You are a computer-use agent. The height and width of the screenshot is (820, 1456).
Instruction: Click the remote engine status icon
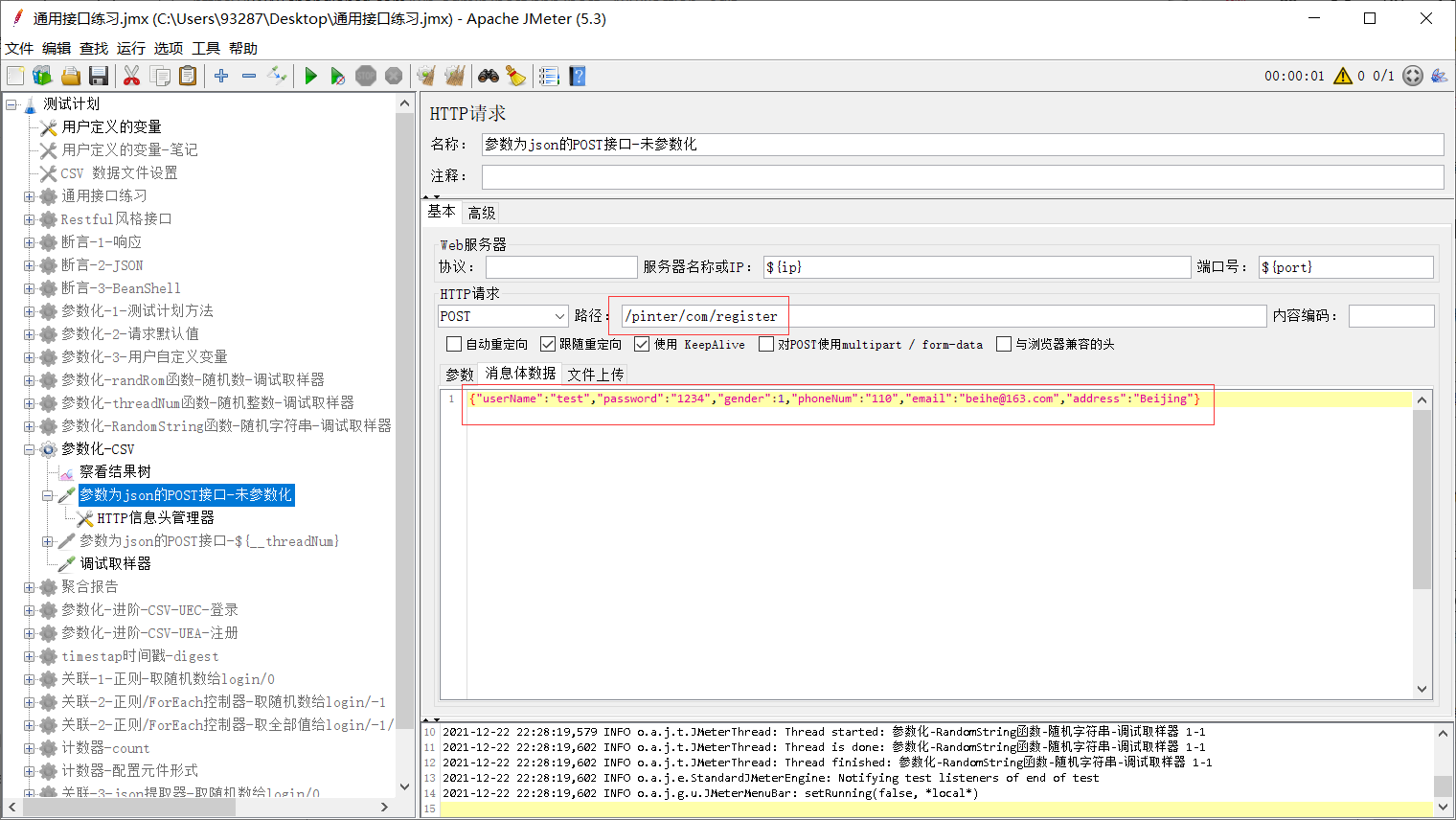pos(1413,76)
